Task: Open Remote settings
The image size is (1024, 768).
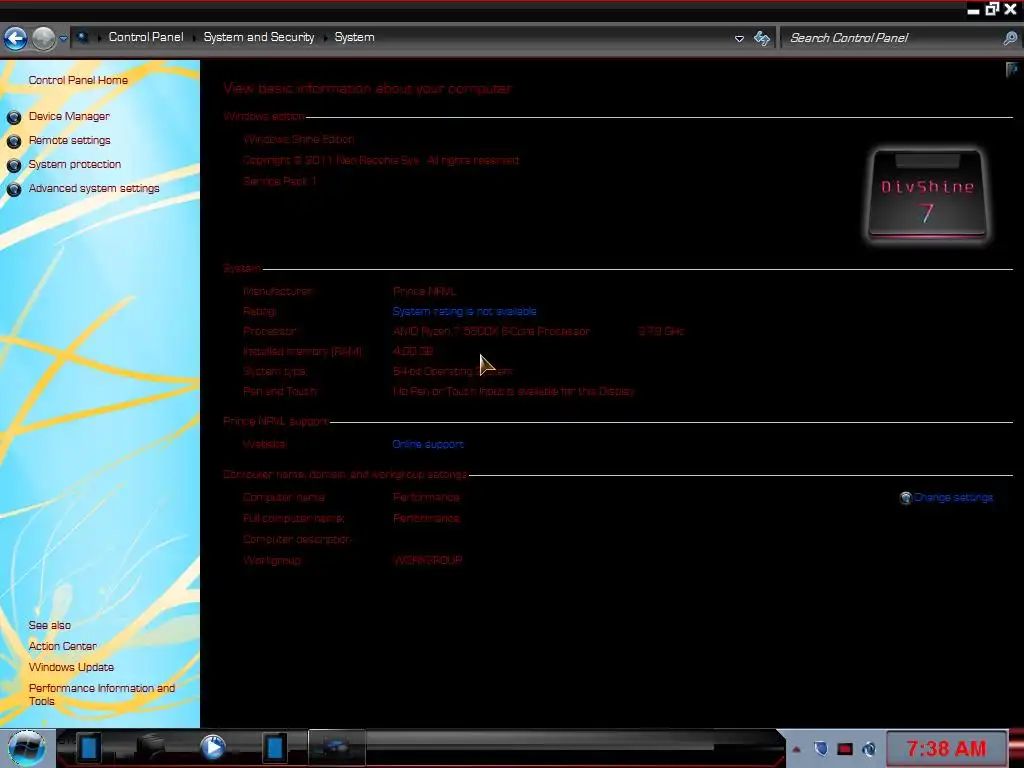Action: (x=69, y=140)
